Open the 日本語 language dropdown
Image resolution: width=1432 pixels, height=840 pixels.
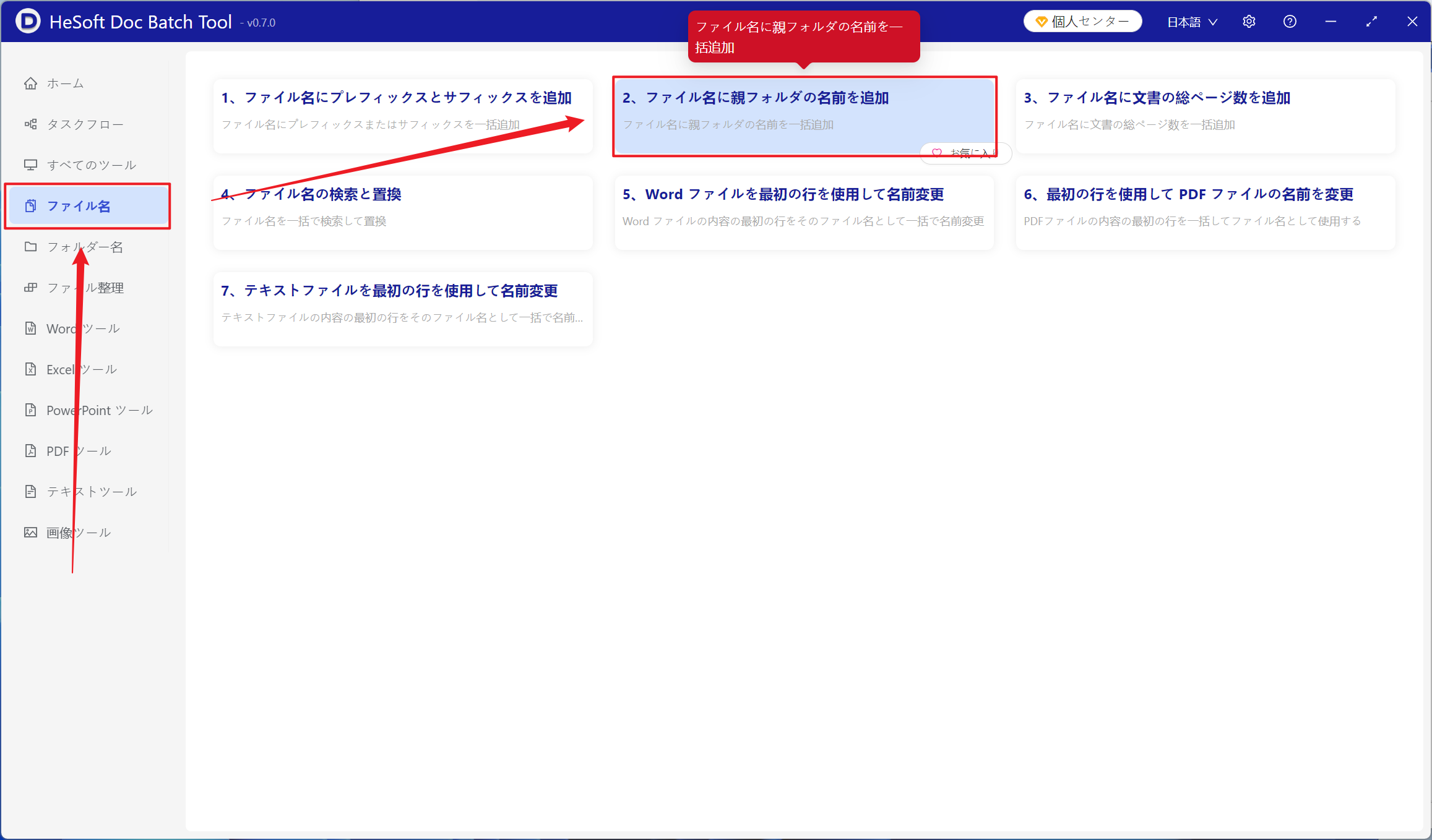1192,22
